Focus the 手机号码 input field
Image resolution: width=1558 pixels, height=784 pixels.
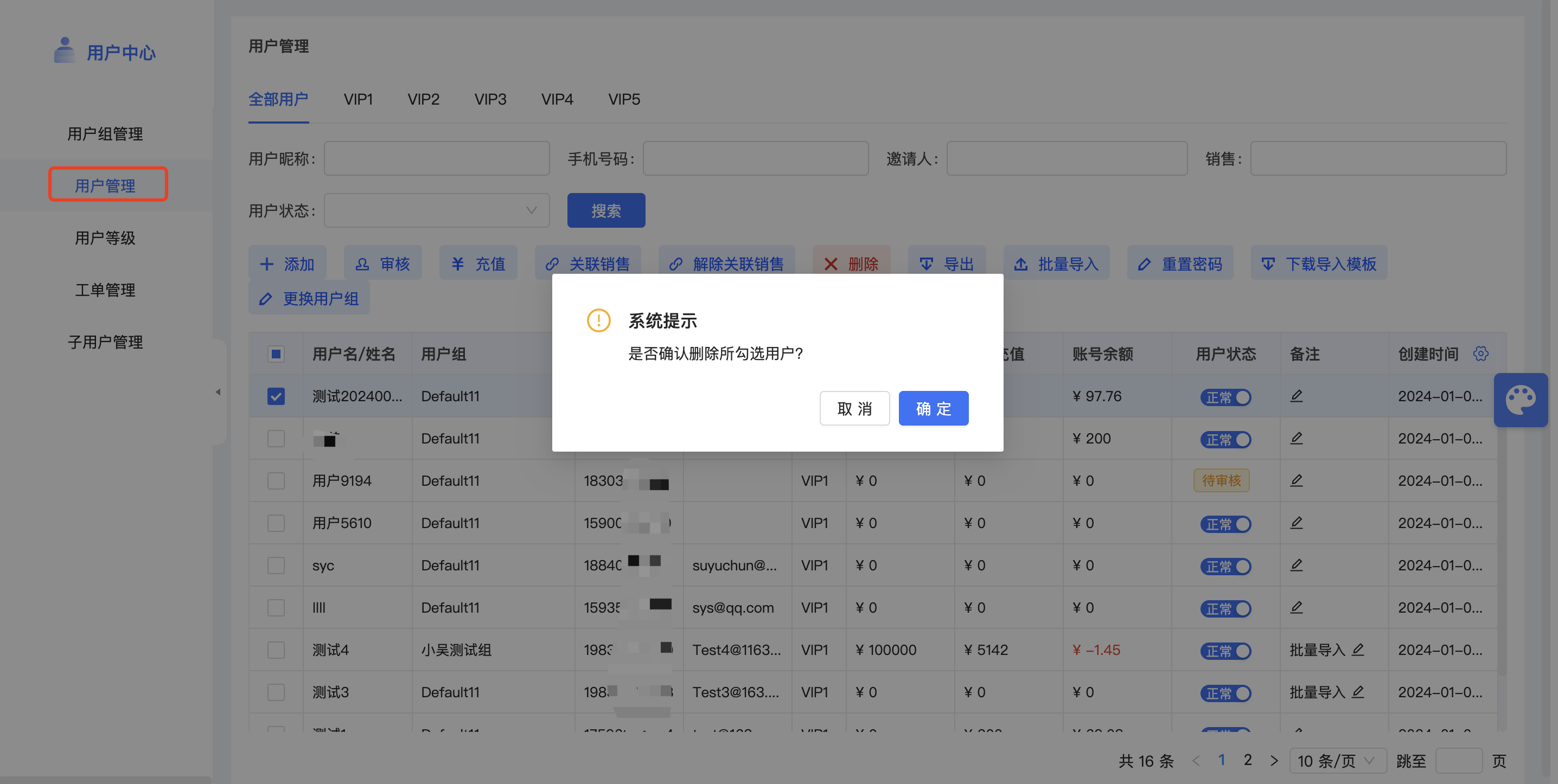(756, 158)
